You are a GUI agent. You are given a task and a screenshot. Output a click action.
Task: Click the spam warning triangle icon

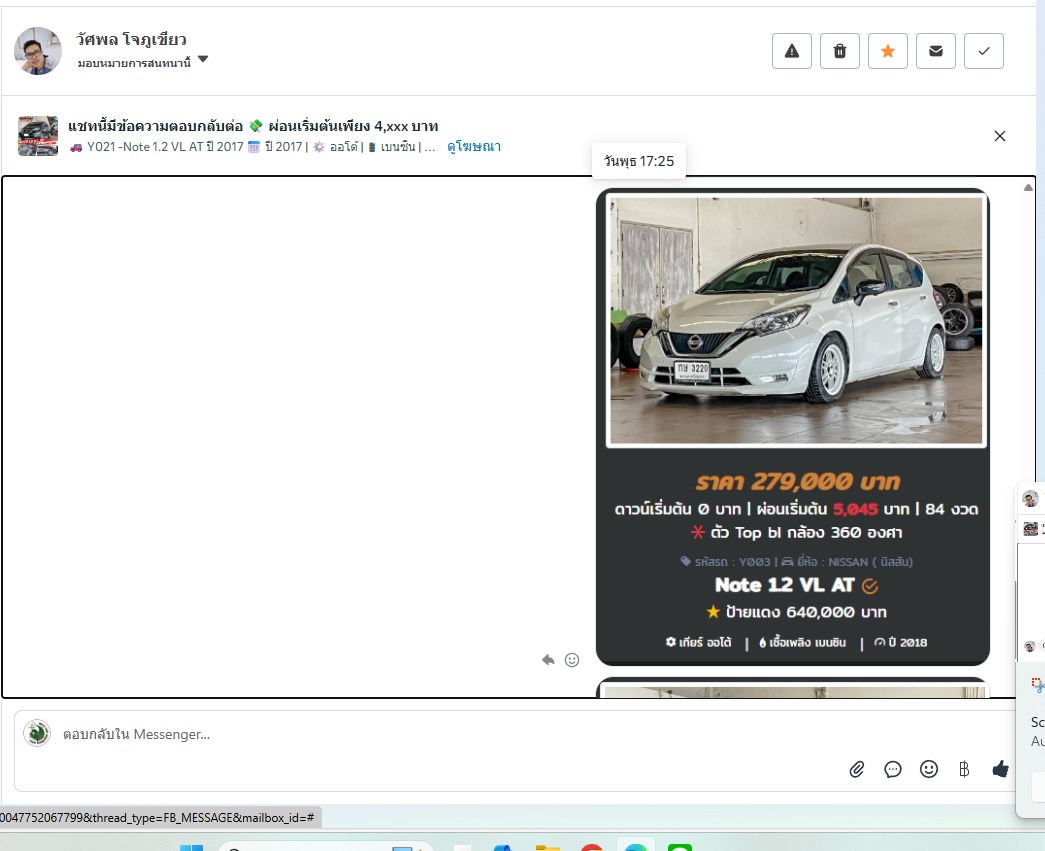[792, 51]
